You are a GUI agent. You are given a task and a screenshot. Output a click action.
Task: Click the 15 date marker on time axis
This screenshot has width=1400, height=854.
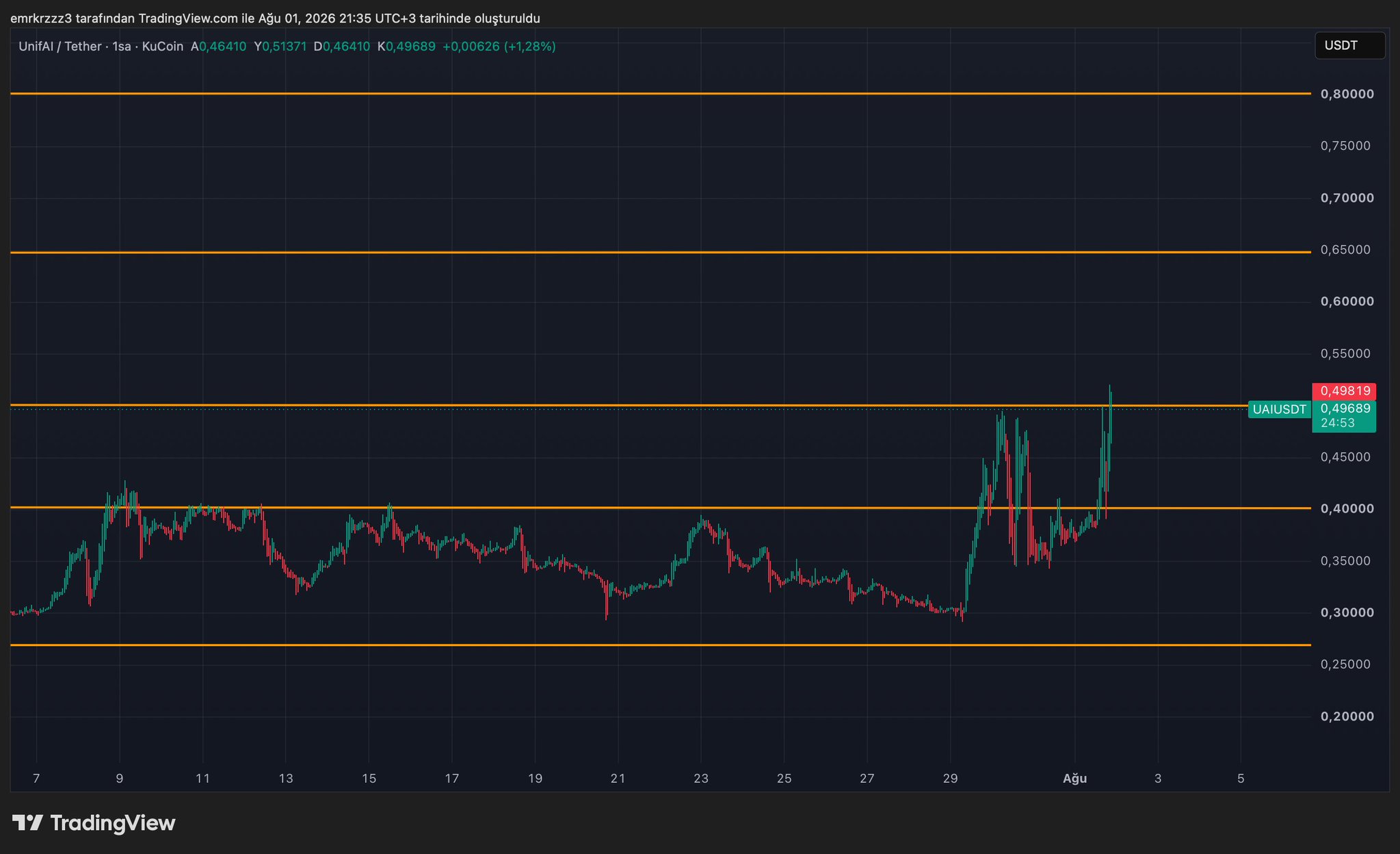369,778
